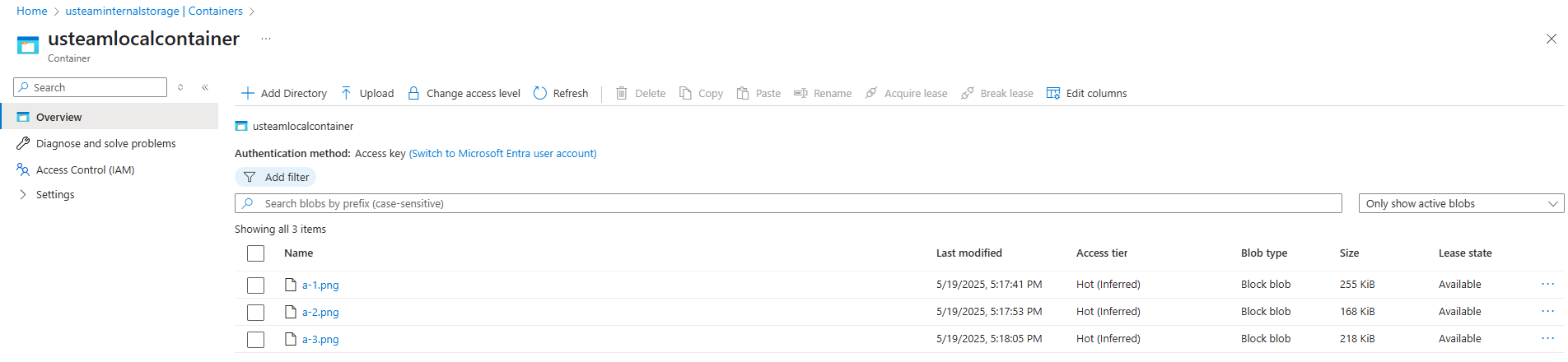This screenshot has height=362, width=1568.
Task: Open the ellipsis menu for a-2.png row
Action: click(x=1548, y=311)
